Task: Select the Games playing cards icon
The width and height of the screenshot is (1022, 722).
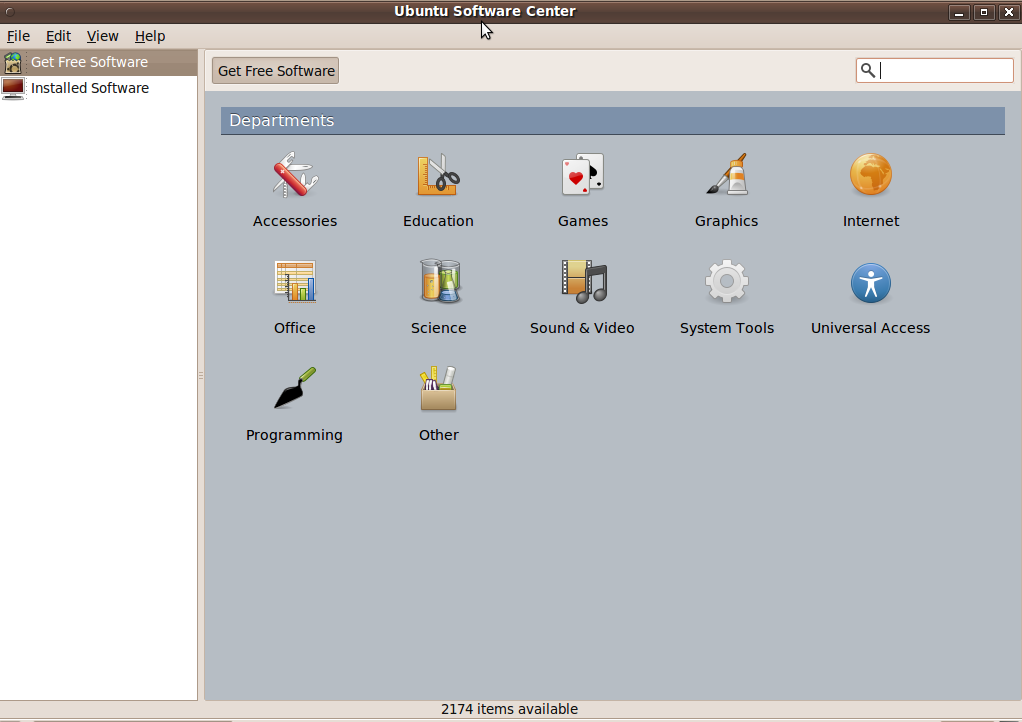Action: tap(582, 175)
